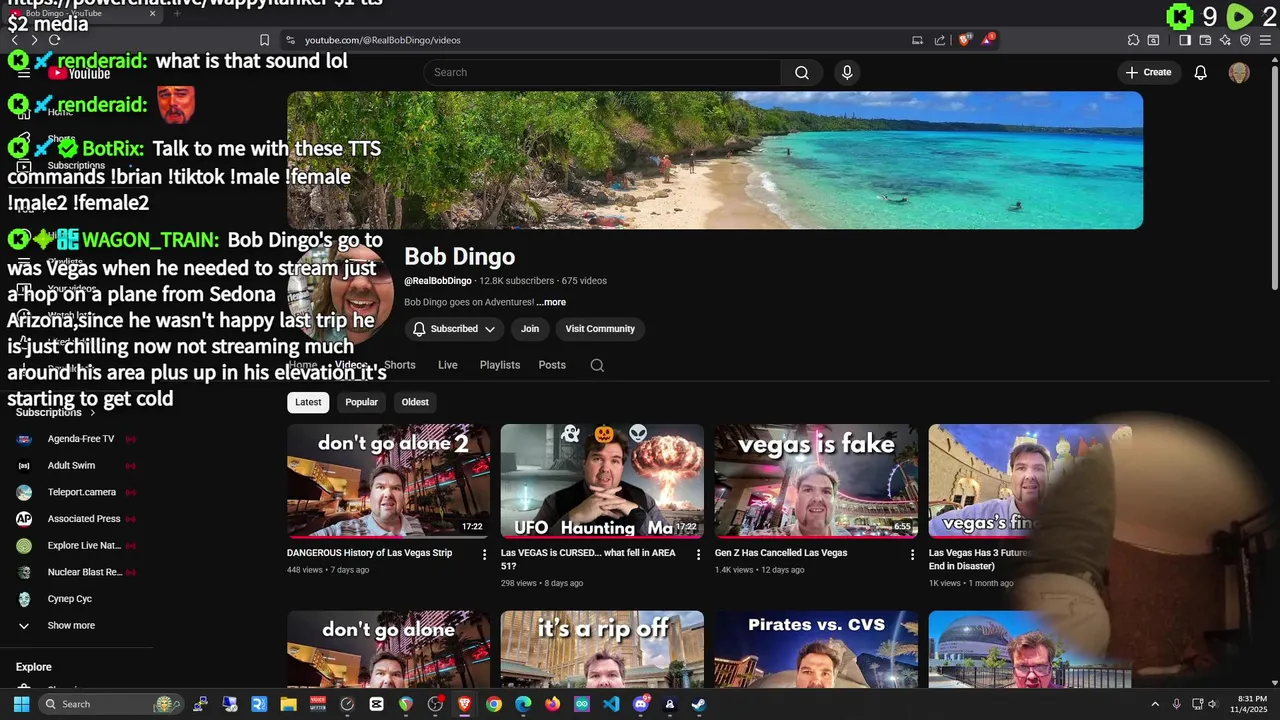Open Visual Studio Code from the taskbar
1280x720 pixels.
pos(611,704)
